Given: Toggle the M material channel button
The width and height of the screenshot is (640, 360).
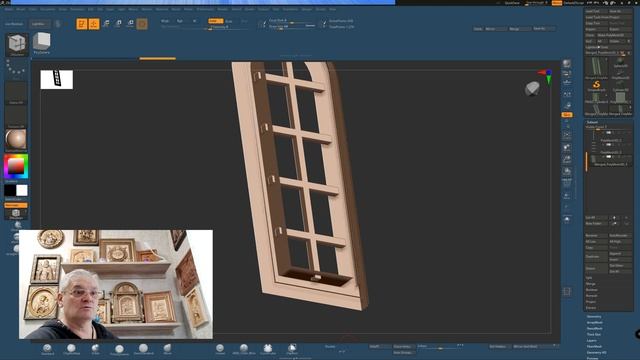Looking at the screenshot, I should [194, 21].
